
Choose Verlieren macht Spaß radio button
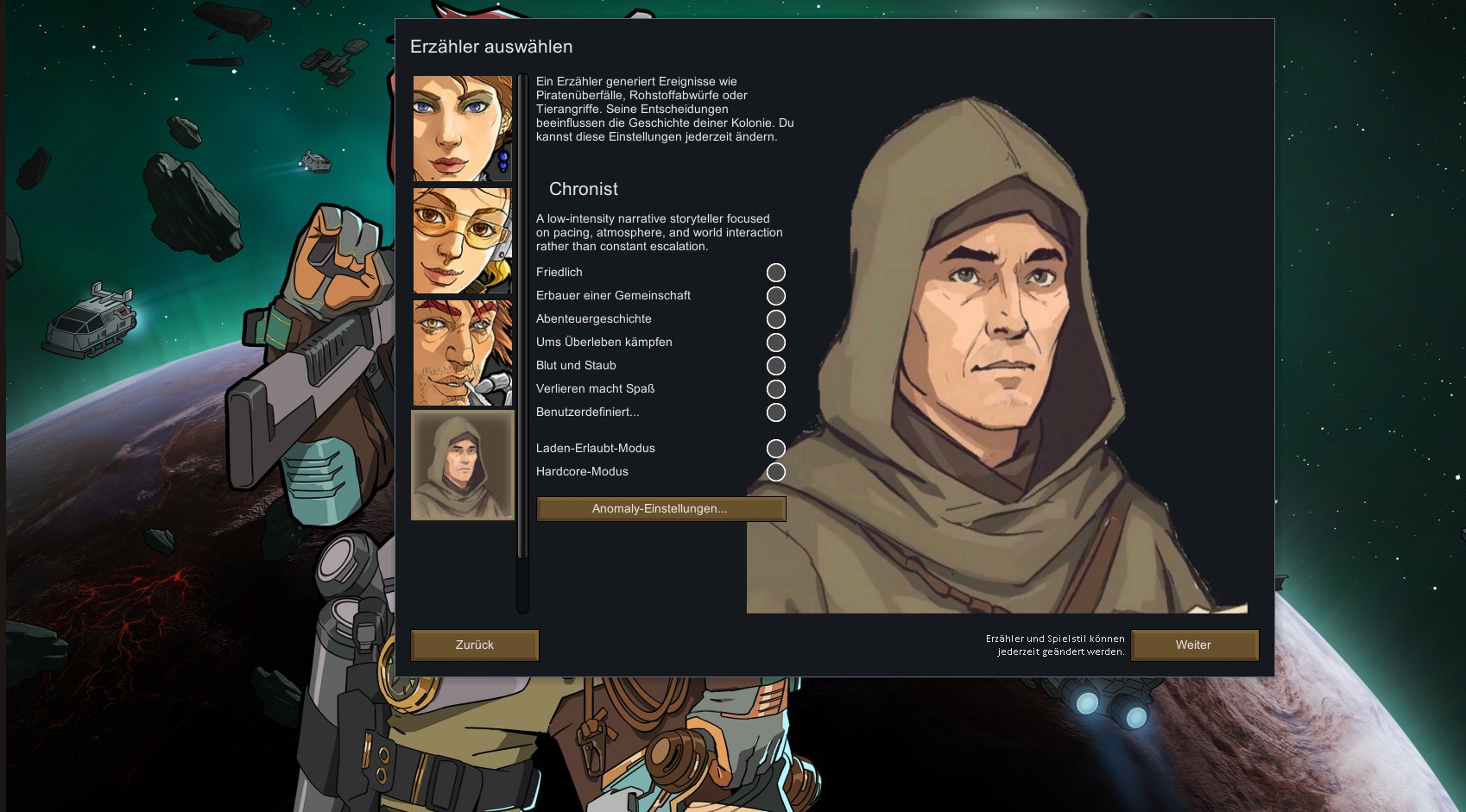point(776,389)
